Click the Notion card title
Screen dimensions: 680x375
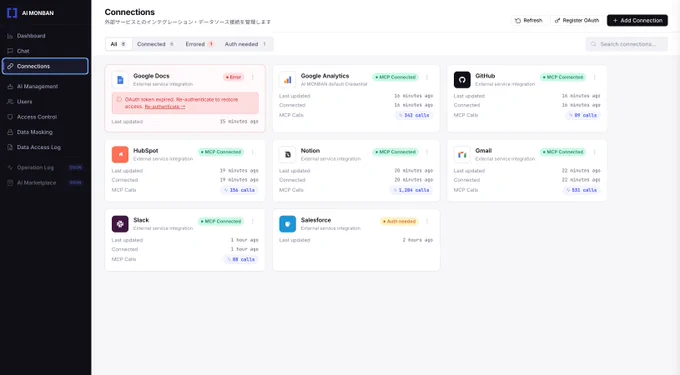click(310, 151)
